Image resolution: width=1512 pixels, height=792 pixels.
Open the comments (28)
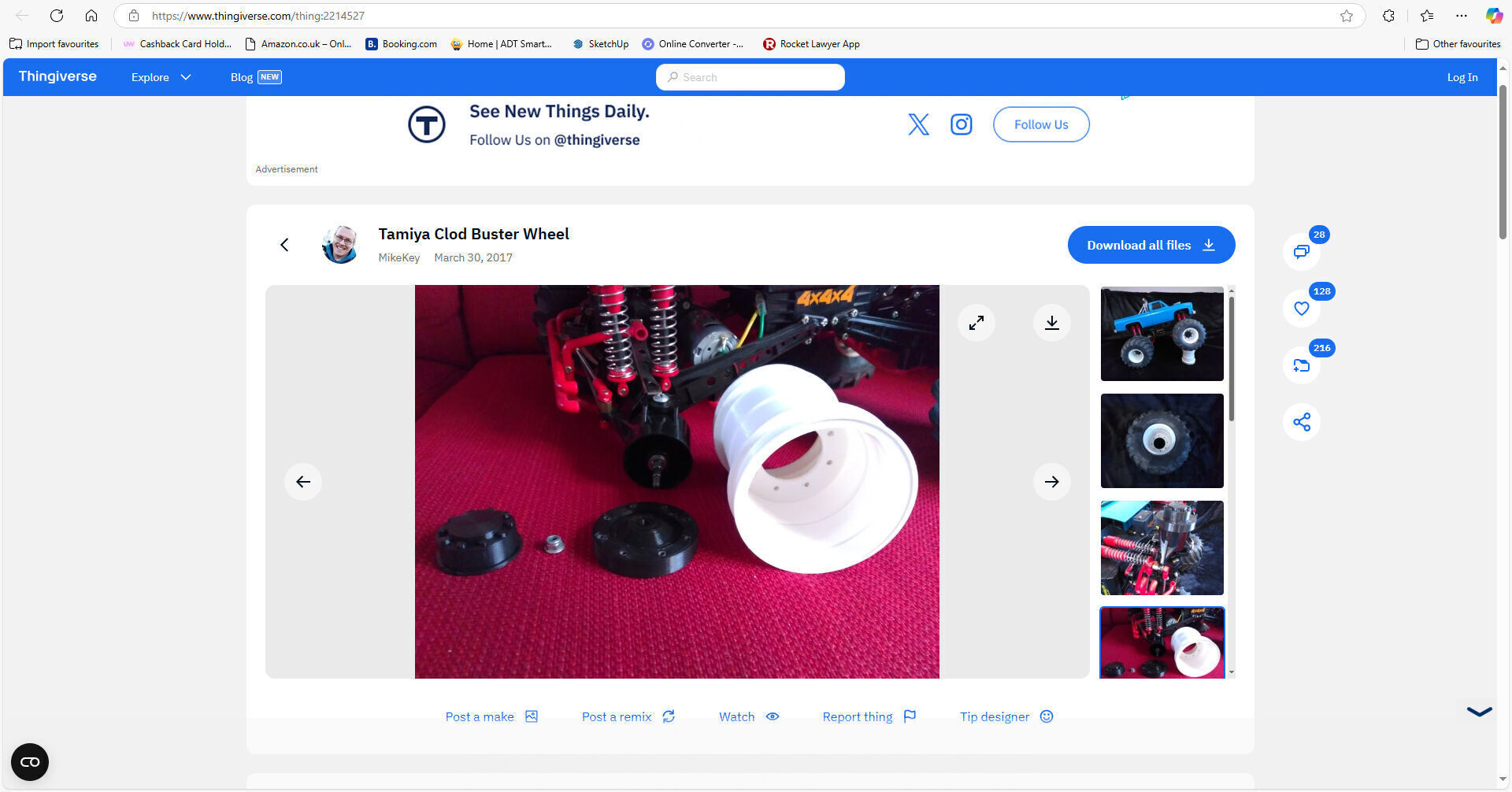1302,251
